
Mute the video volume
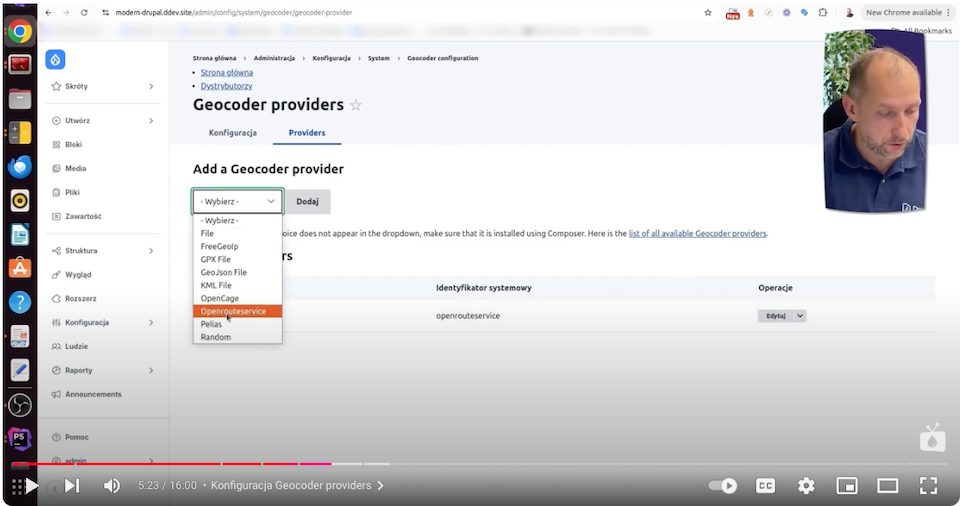[111, 486]
